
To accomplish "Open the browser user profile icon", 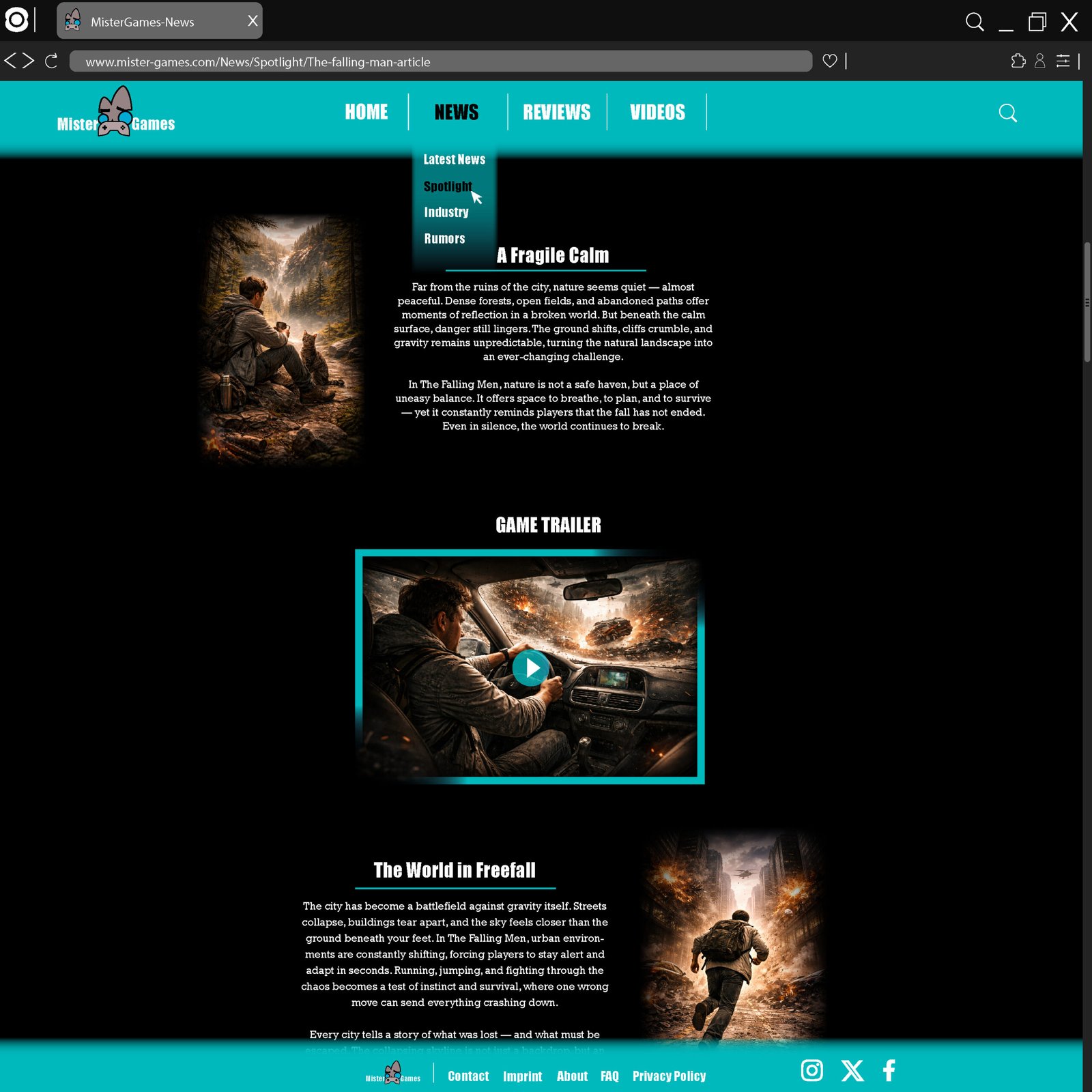I will point(1039,61).
